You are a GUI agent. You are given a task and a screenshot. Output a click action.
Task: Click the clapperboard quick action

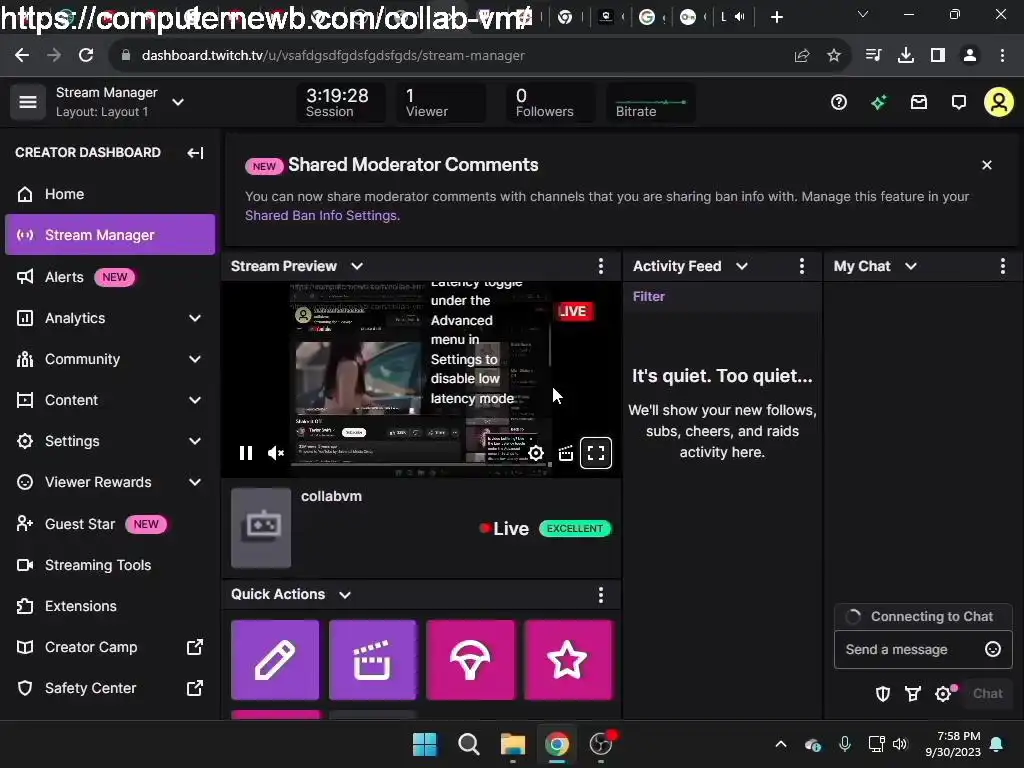click(372, 660)
